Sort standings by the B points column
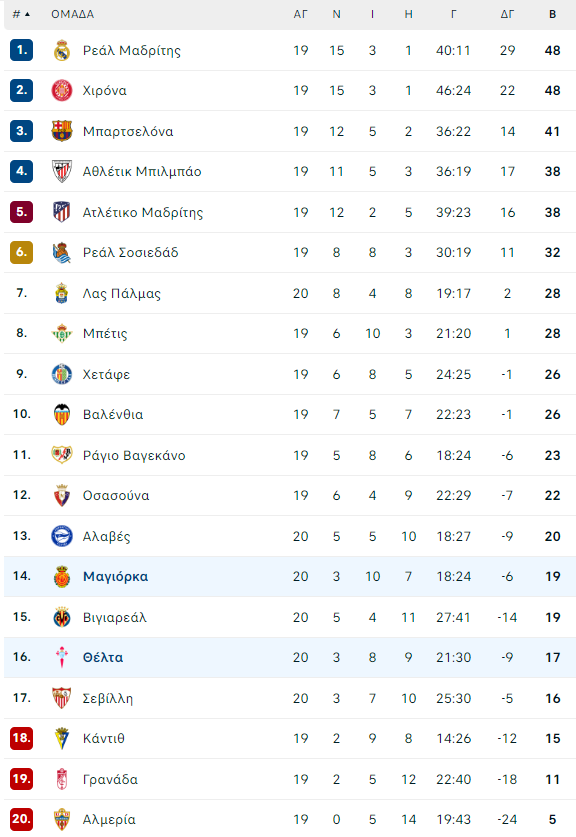 (553, 14)
